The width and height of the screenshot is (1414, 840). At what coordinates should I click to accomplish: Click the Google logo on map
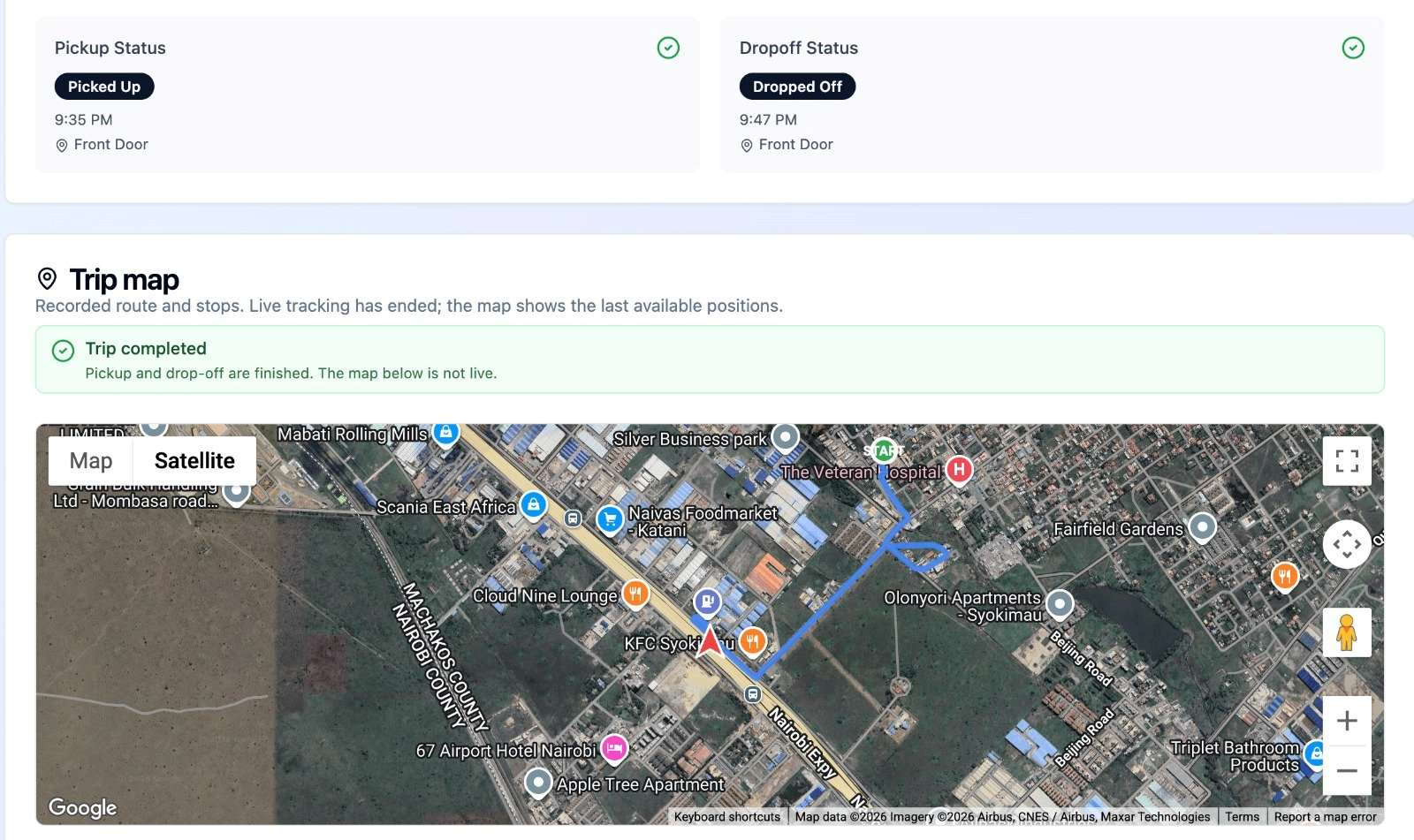[x=82, y=807]
